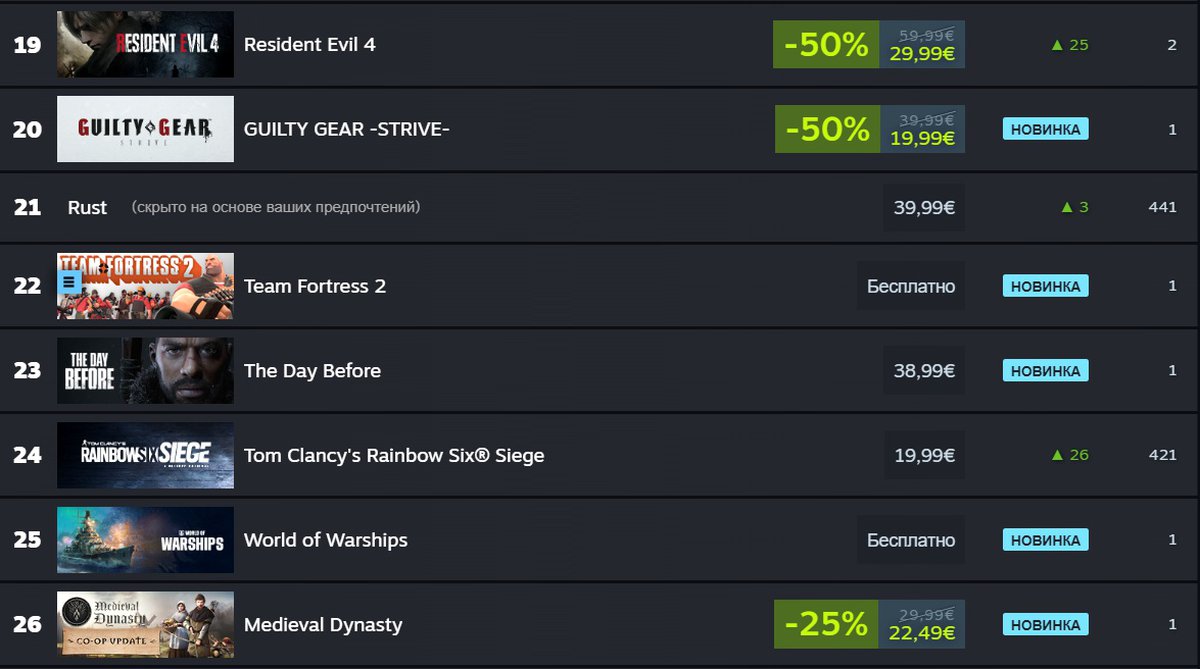
Task: Select the -25% Medieval Dynasty discount badge
Action: pos(826,625)
